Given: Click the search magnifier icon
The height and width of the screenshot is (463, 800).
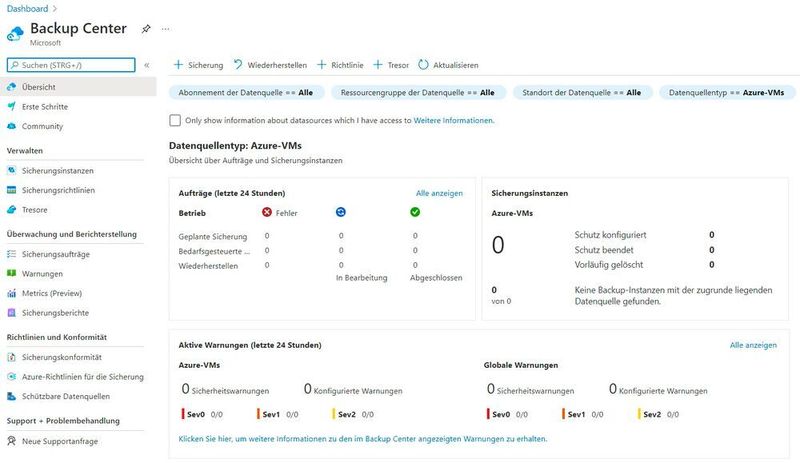Looking at the screenshot, I should click(15, 65).
